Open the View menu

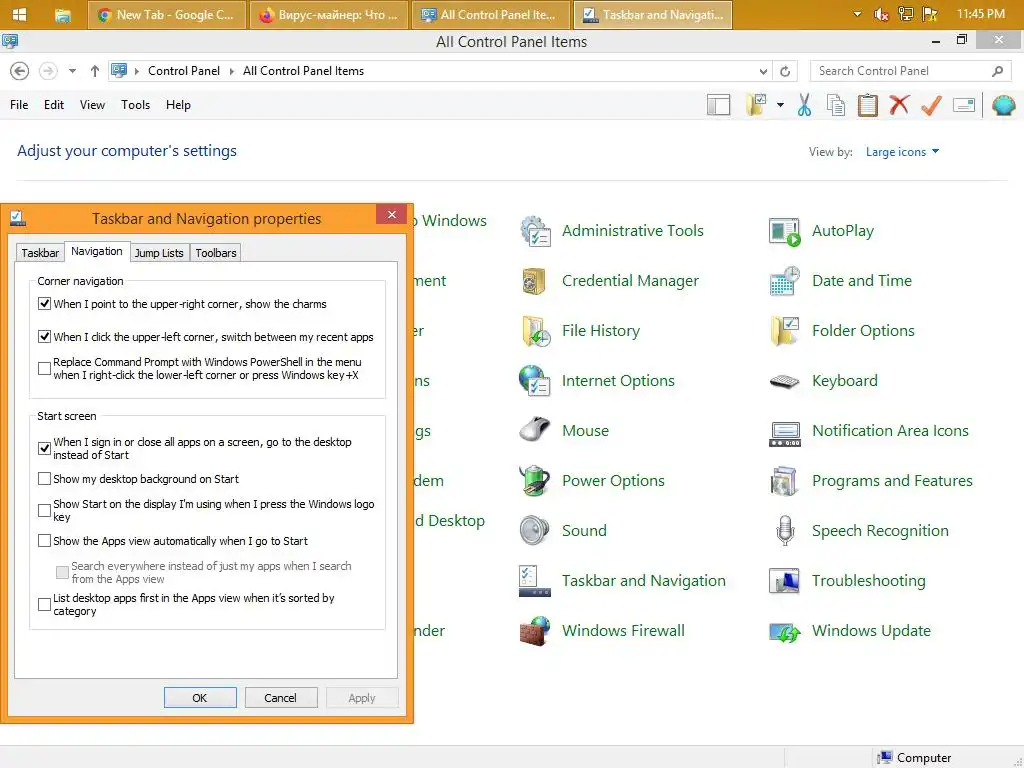pyautogui.click(x=92, y=104)
